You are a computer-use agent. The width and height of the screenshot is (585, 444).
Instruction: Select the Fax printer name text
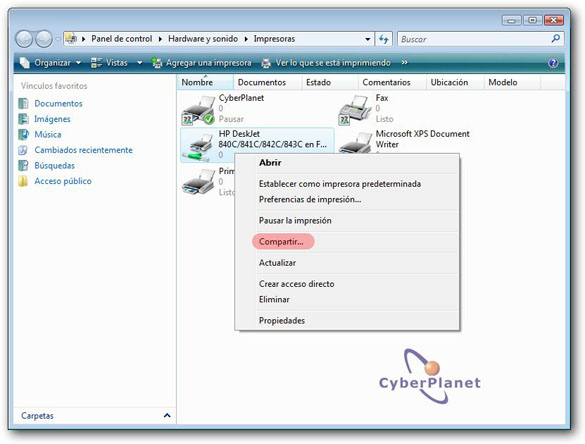point(382,98)
